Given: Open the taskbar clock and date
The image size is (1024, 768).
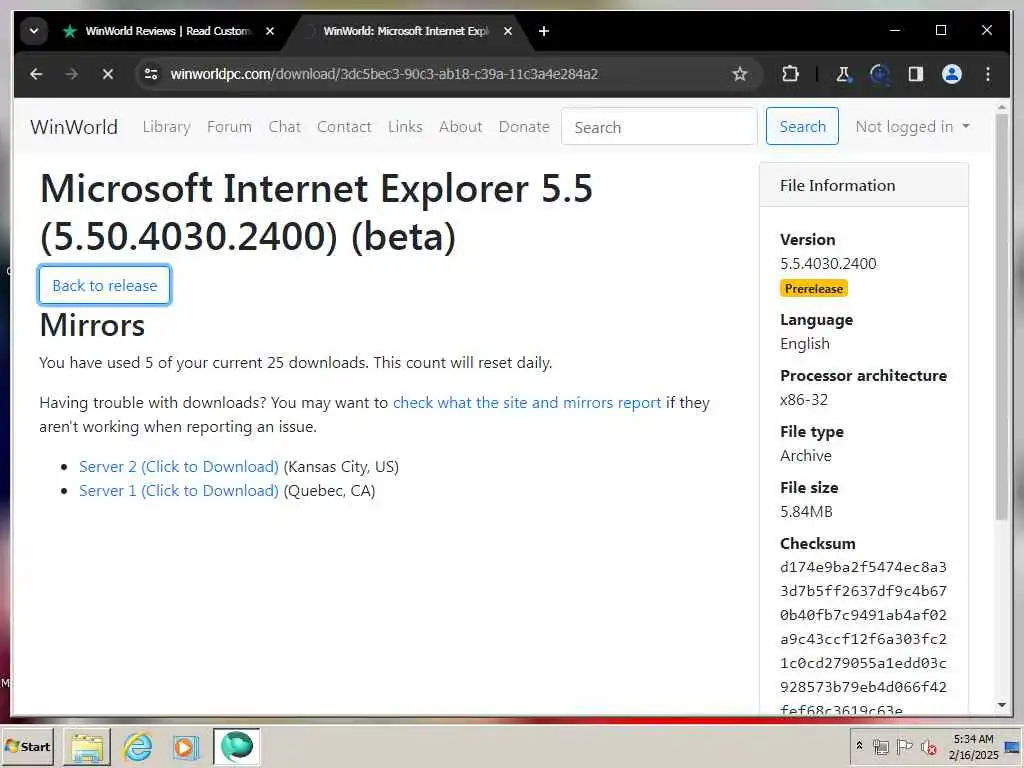Looking at the screenshot, I should pos(974,746).
